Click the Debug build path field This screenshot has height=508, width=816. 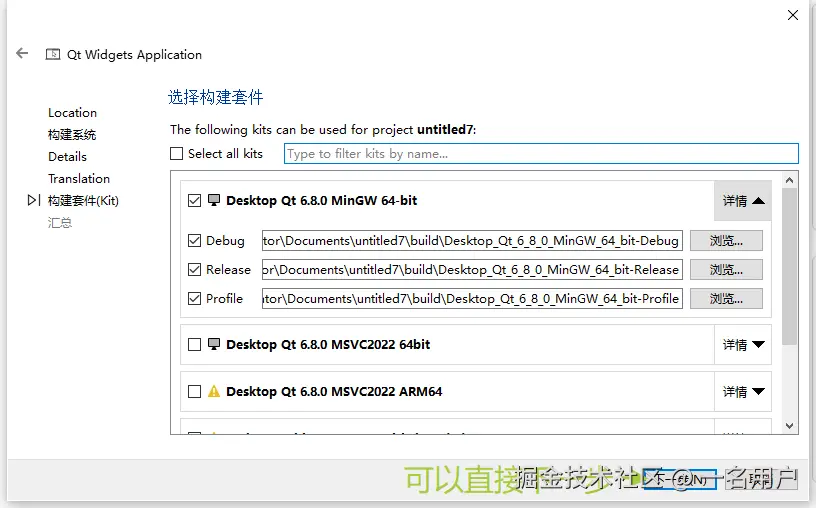tap(472, 240)
